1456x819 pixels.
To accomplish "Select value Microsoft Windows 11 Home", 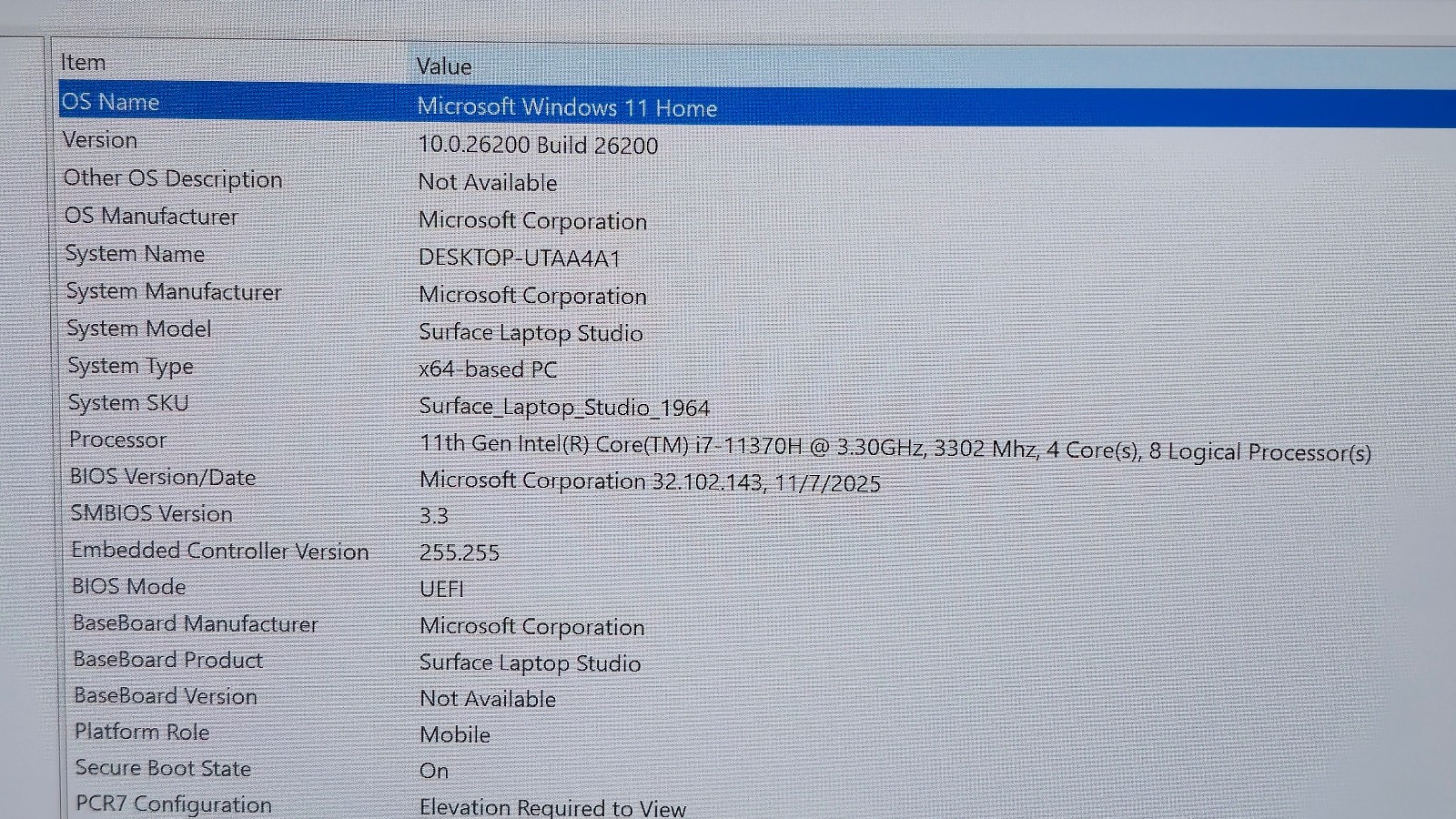I will coord(567,107).
